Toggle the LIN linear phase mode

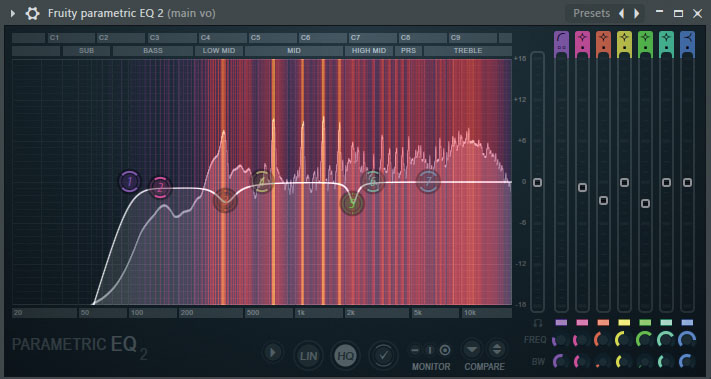(308, 356)
